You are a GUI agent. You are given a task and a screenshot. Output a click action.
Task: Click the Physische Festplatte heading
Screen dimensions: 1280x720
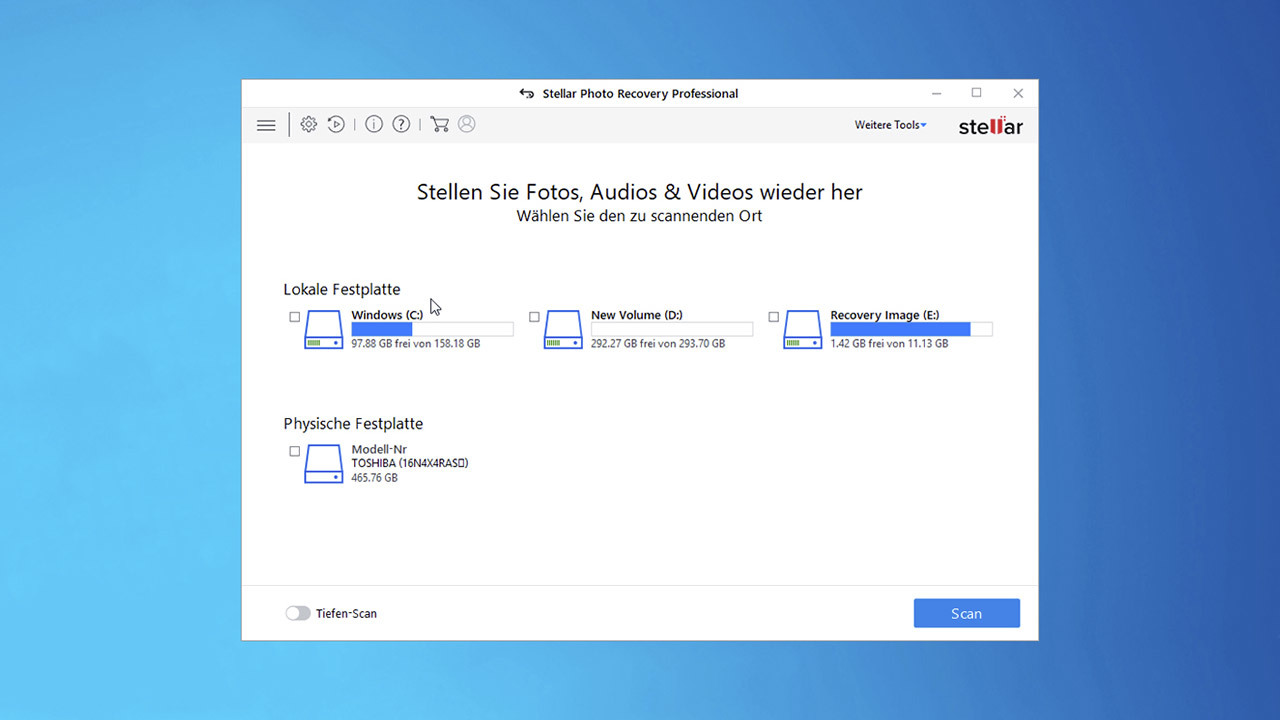point(353,424)
